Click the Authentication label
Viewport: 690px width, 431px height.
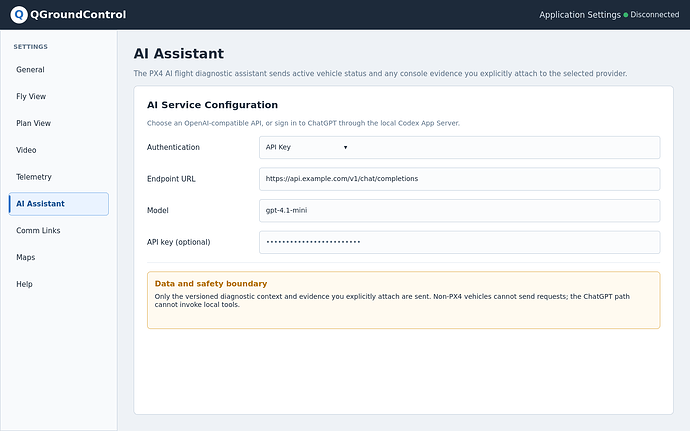[173, 147]
